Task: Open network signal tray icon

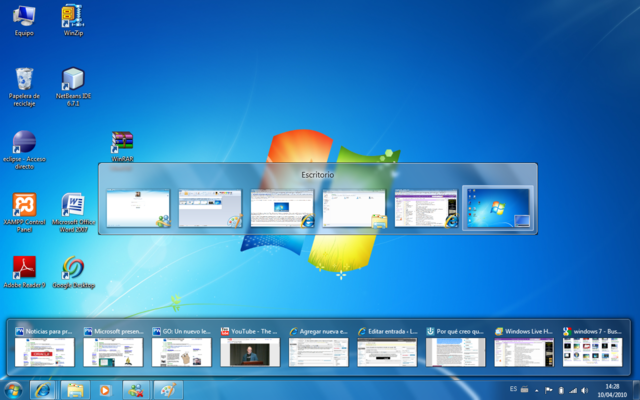Action: pyautogui.click(x=573, y=391)
